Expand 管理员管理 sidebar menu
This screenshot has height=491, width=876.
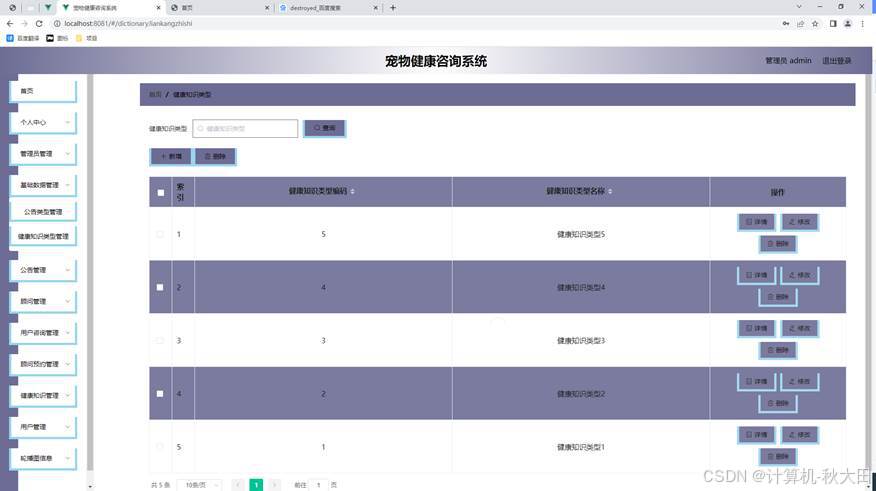click(x=43, y=154)
